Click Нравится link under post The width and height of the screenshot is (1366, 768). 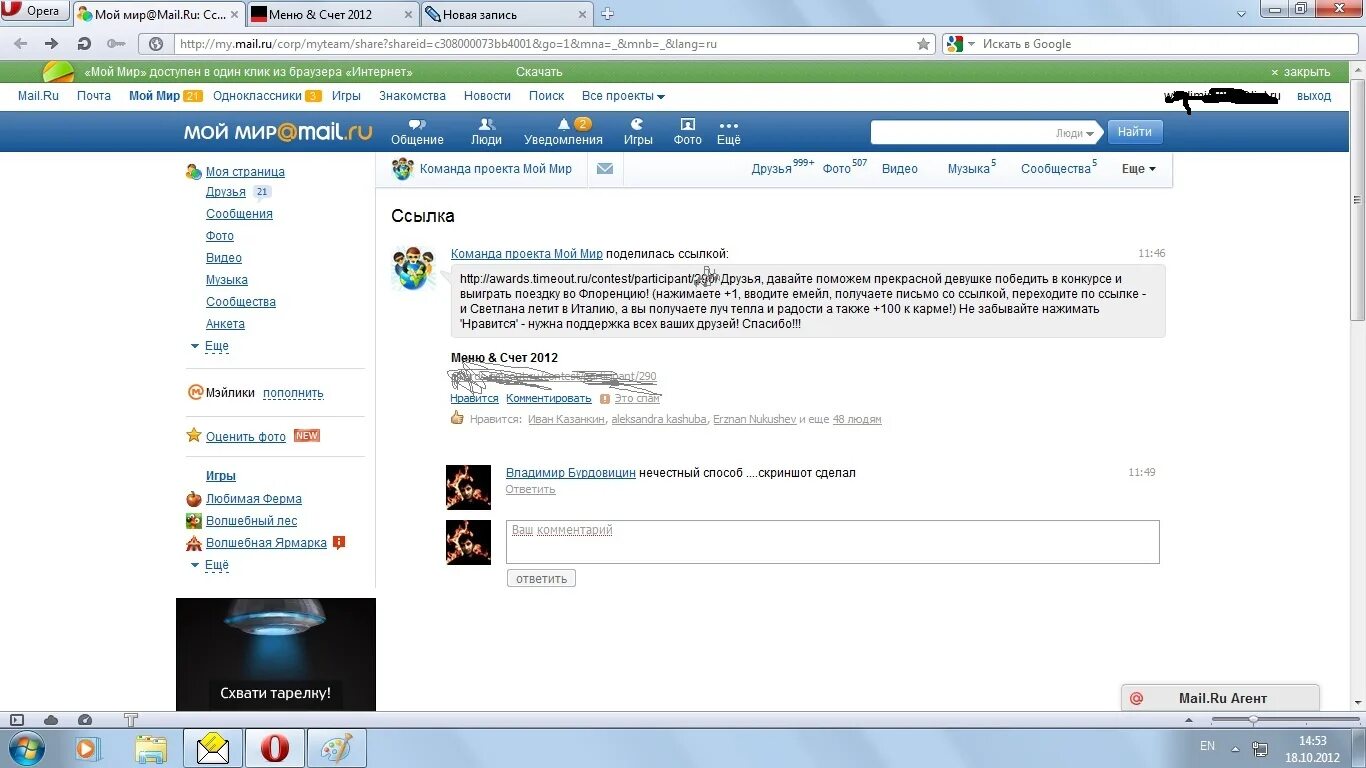click(474, 399)
